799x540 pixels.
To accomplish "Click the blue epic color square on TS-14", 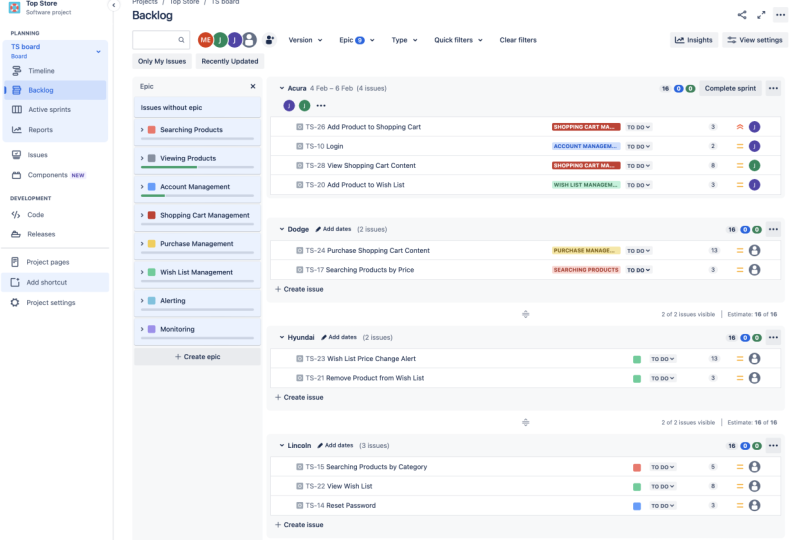I will [x=636, y=506].
